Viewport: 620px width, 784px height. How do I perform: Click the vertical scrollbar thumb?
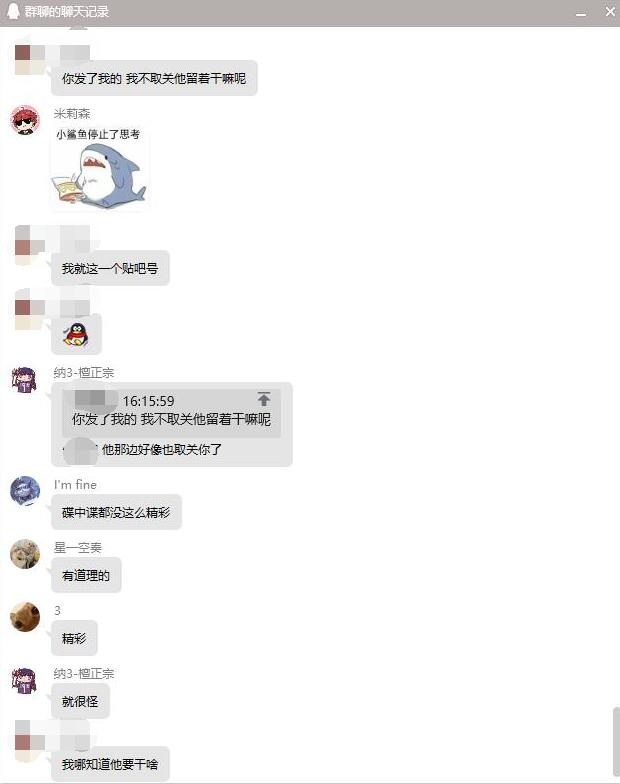point(616,742)
